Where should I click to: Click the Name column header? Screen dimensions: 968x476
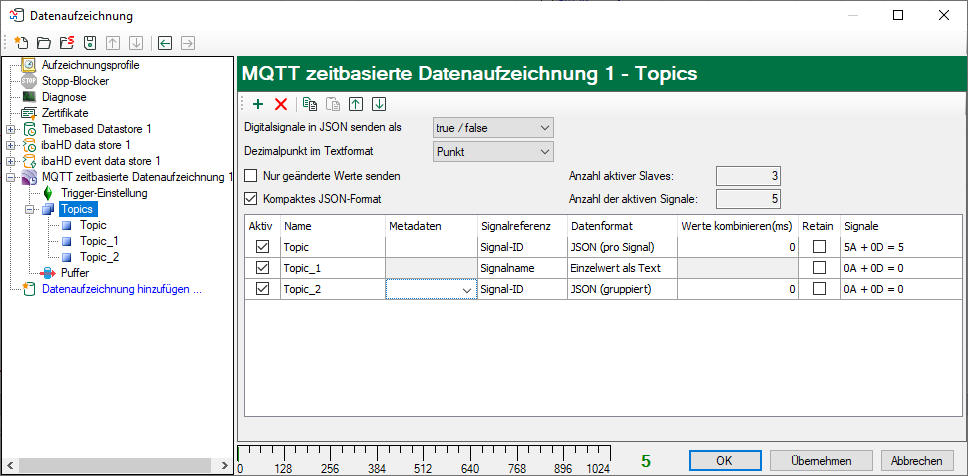point(333,226)
